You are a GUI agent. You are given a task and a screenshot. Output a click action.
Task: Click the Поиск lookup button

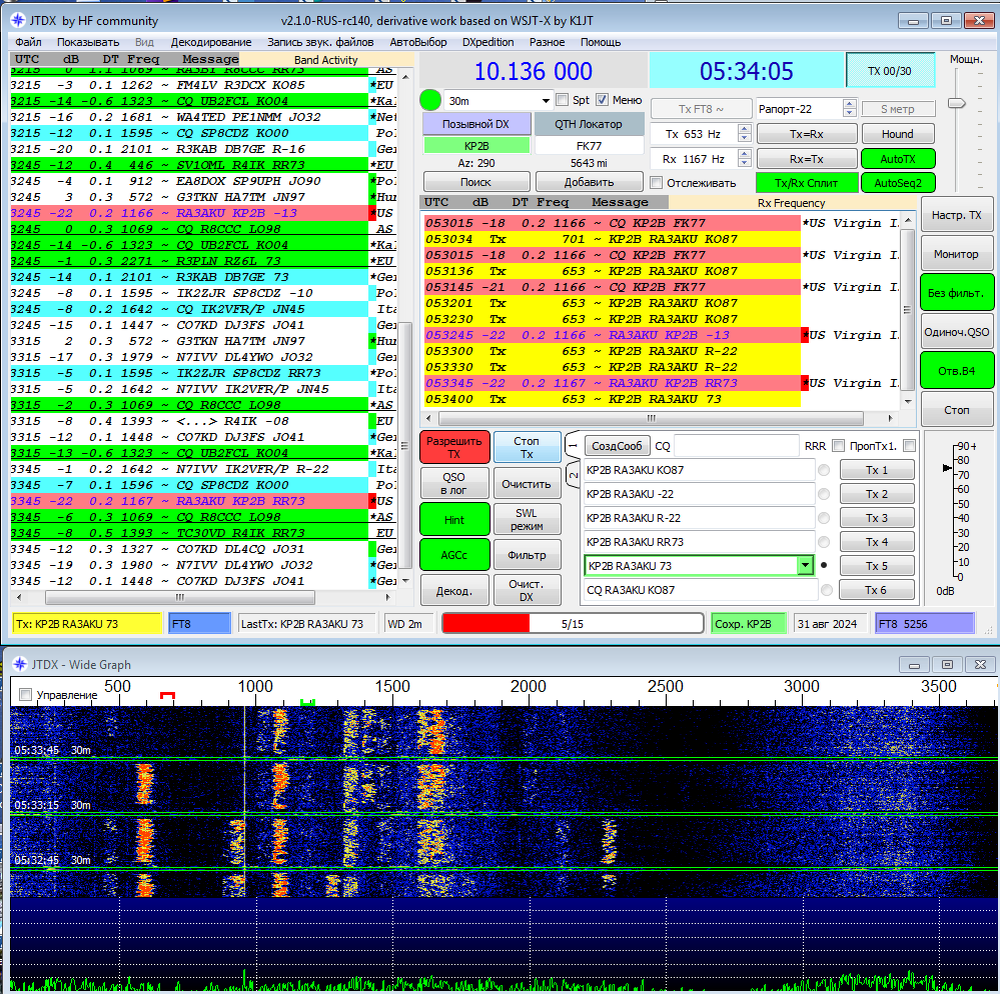tap(476, 182)
